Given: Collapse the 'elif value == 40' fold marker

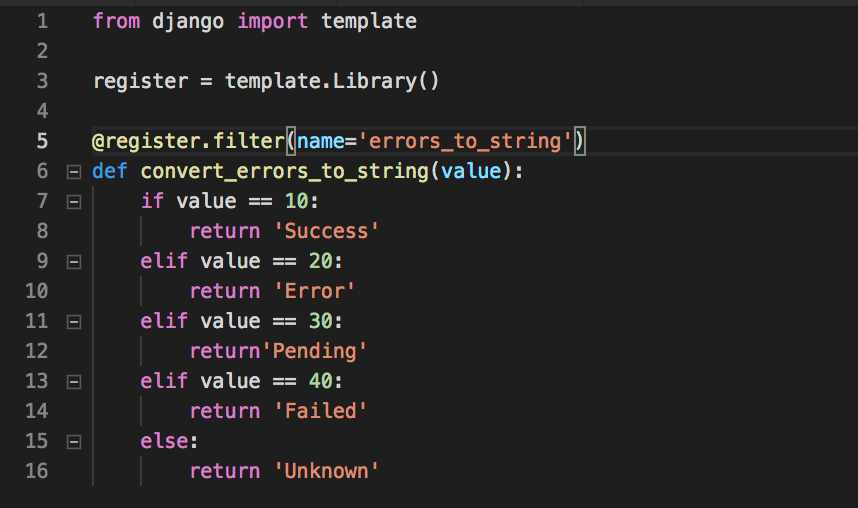Looking at the screenshot, I should (x=74, y=382).
